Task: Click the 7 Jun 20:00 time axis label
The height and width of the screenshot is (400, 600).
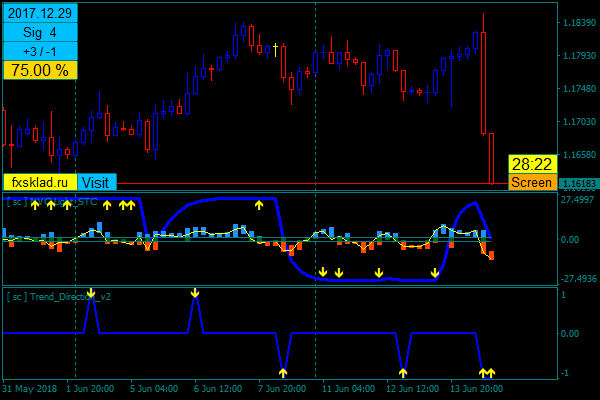Action: [282, 389]
